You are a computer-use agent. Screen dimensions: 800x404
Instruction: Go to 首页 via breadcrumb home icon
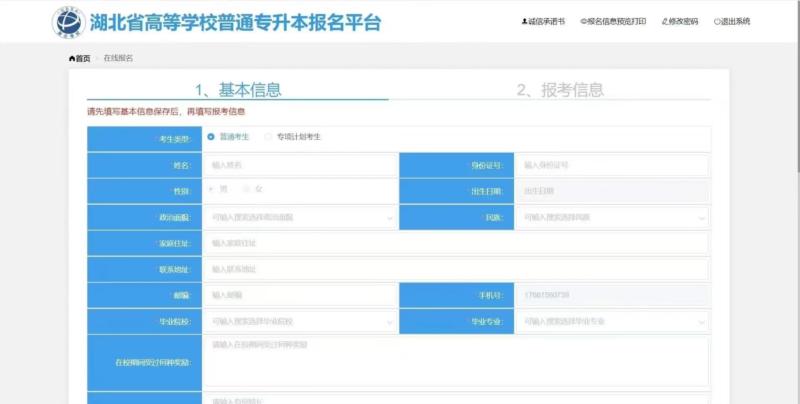click(x=80, y=59)
